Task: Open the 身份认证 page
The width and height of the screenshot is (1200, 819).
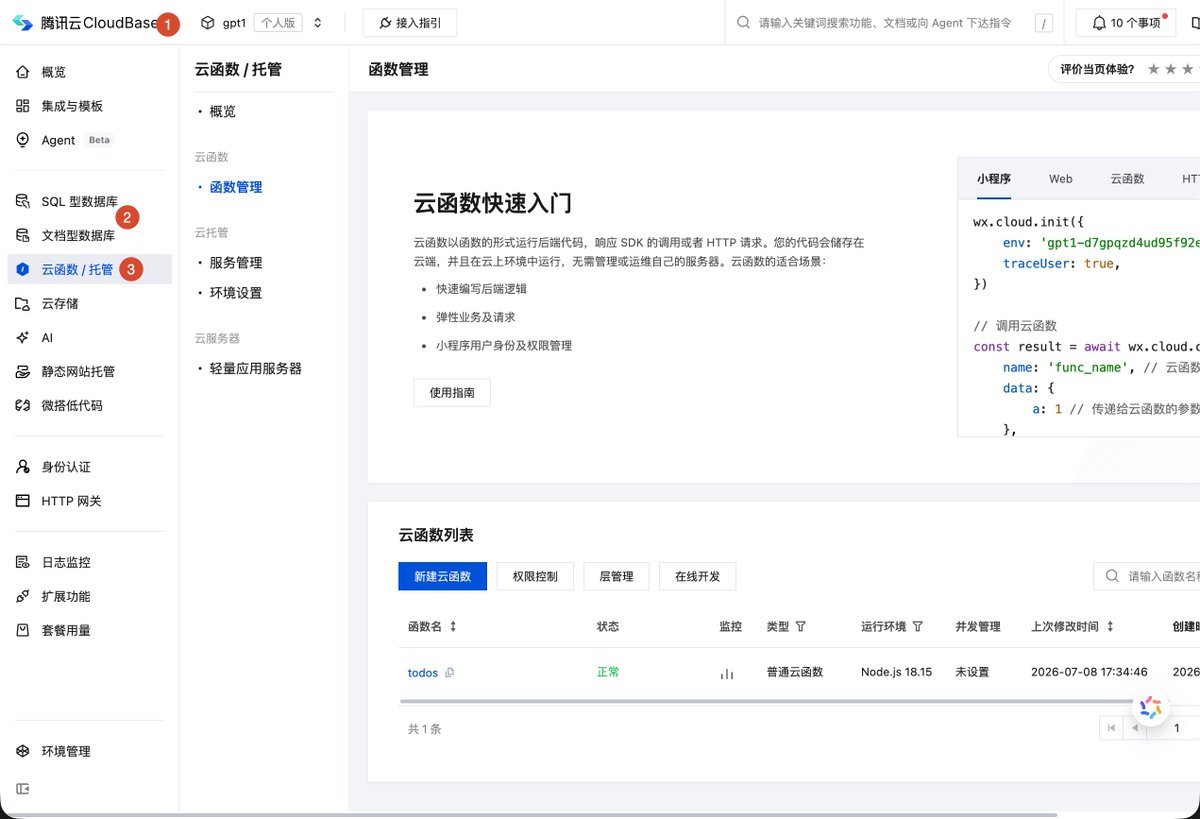Action: click(x=66, y=467)
